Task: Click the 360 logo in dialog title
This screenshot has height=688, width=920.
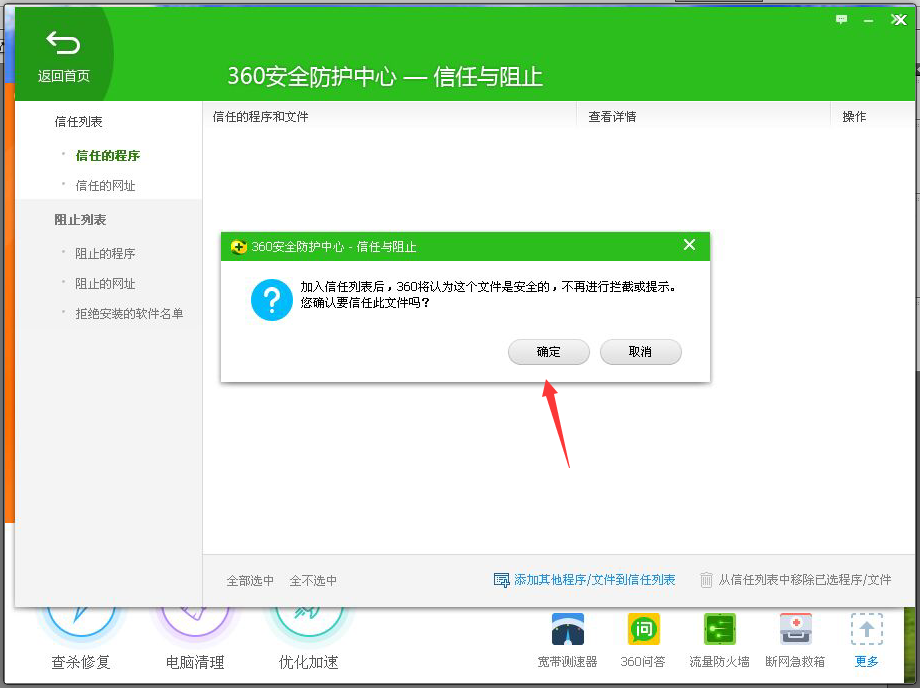Action: click(x=238, y=247)
